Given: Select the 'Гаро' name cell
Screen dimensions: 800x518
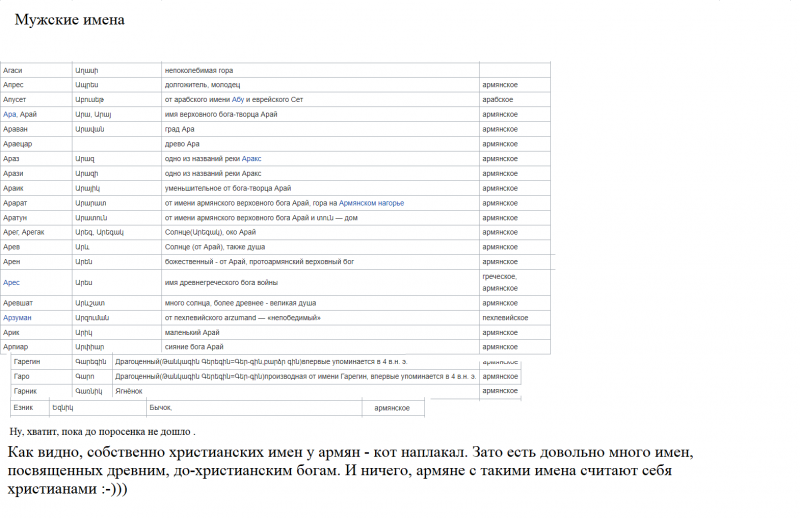Looking at the screenshot, I should pos(42,376).
